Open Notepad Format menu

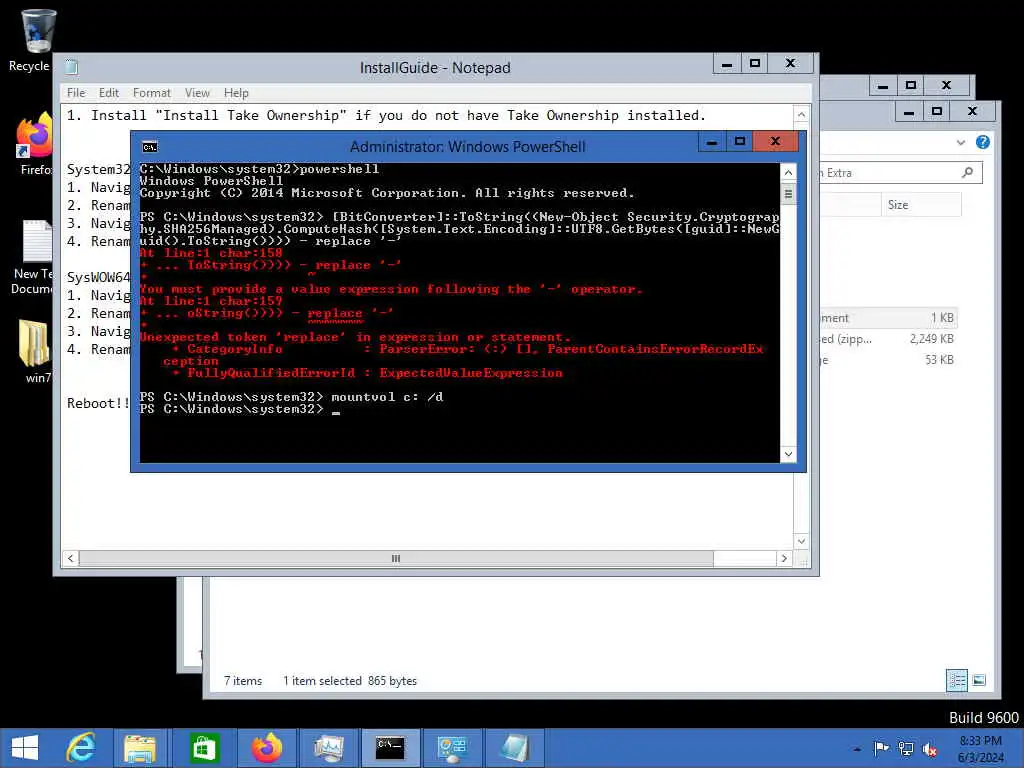click(x=152, y=93)
